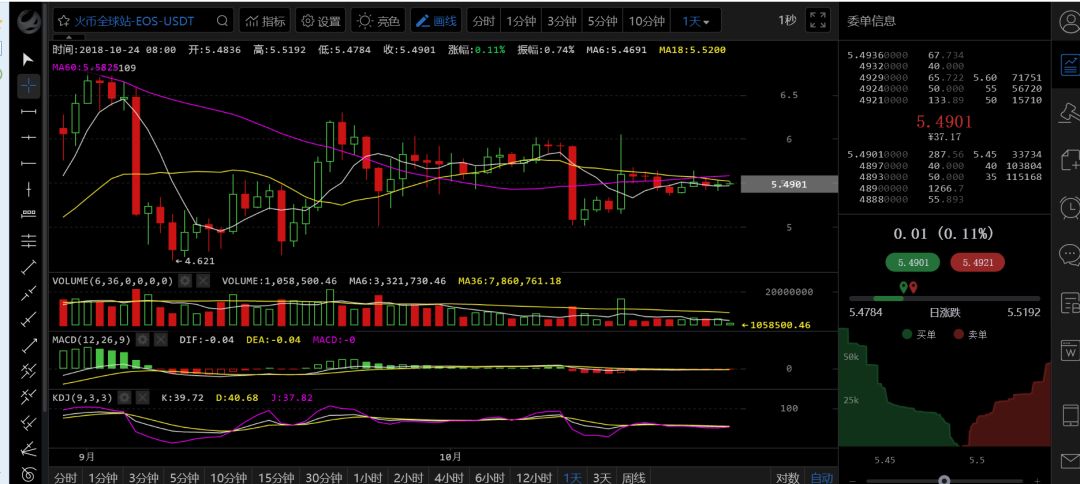Select 周线 weekly timeframe
This screenshot has width=1080, height=484.
pos(634,478)
